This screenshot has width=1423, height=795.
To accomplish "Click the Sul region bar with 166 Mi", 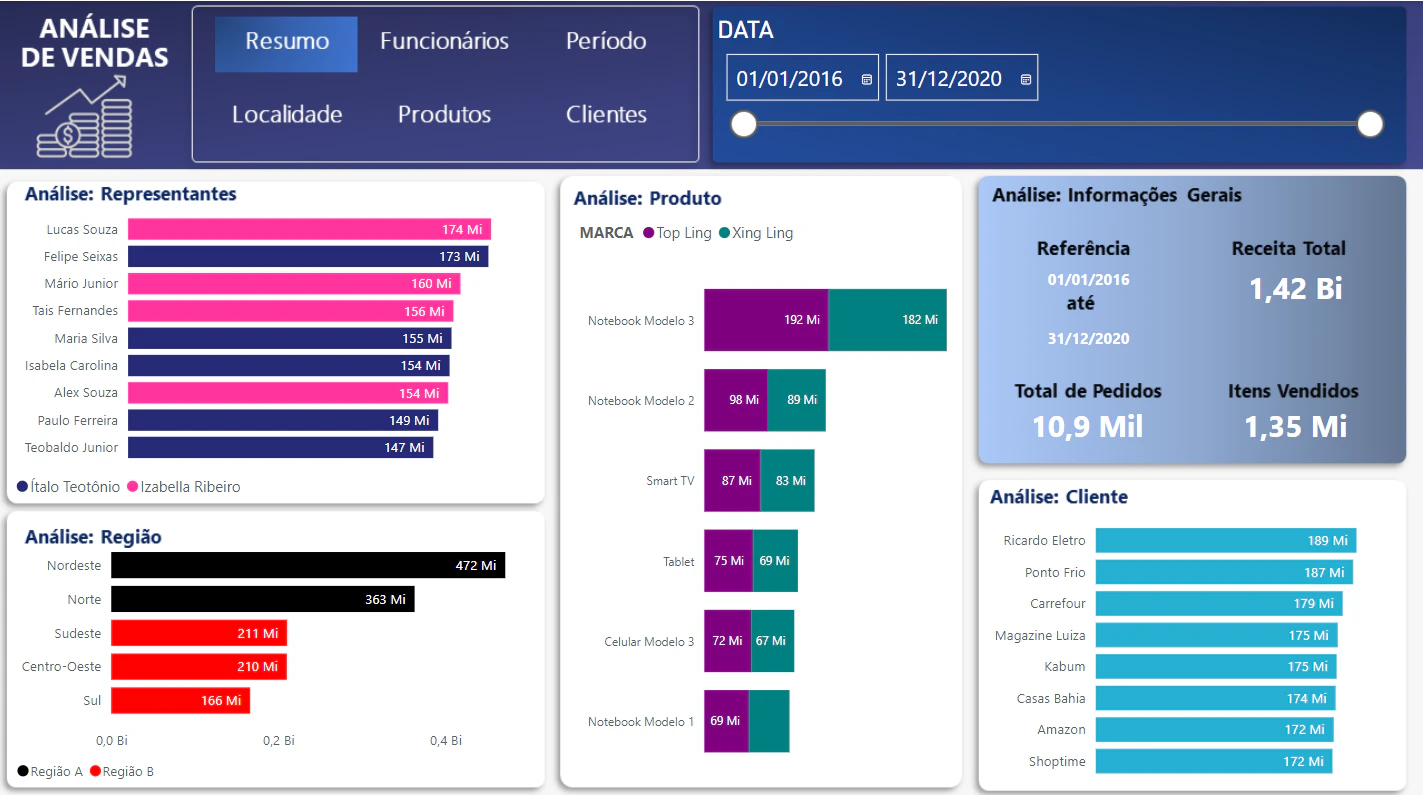I will pyautogui.click(x=180, y=701).
